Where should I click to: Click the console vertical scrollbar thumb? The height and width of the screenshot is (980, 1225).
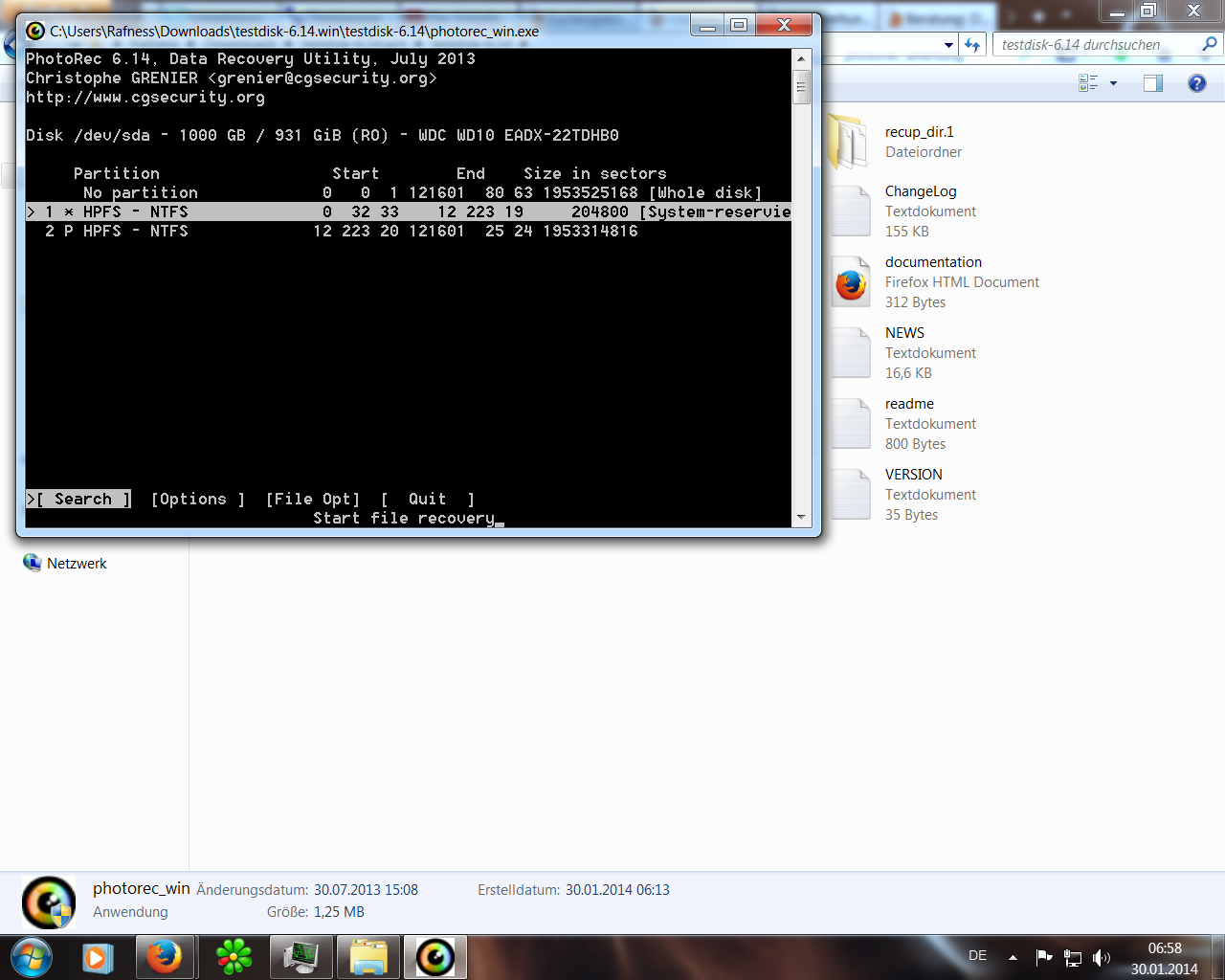801,86
